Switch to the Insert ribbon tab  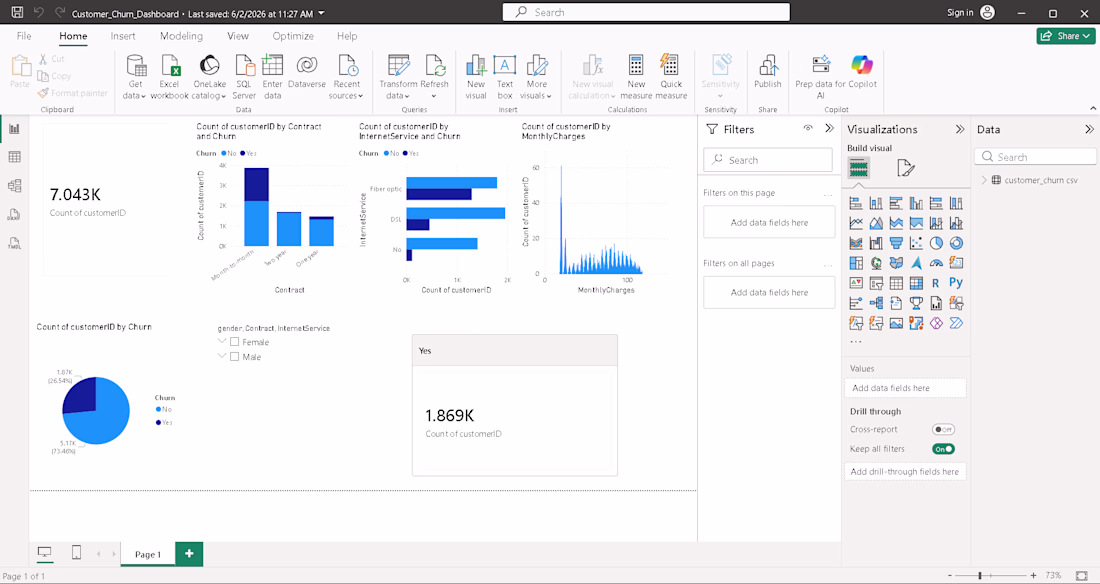pyautogui.click(x=123, y=36)
